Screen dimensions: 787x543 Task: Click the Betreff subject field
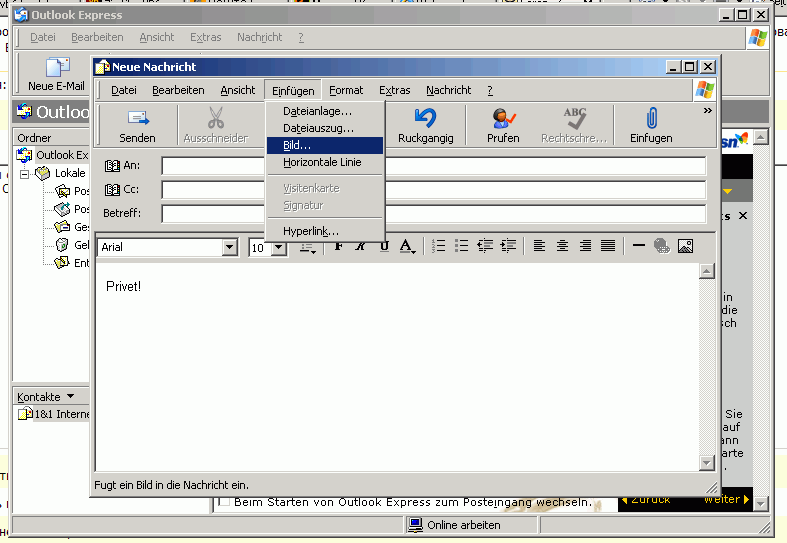click(434, 213)
